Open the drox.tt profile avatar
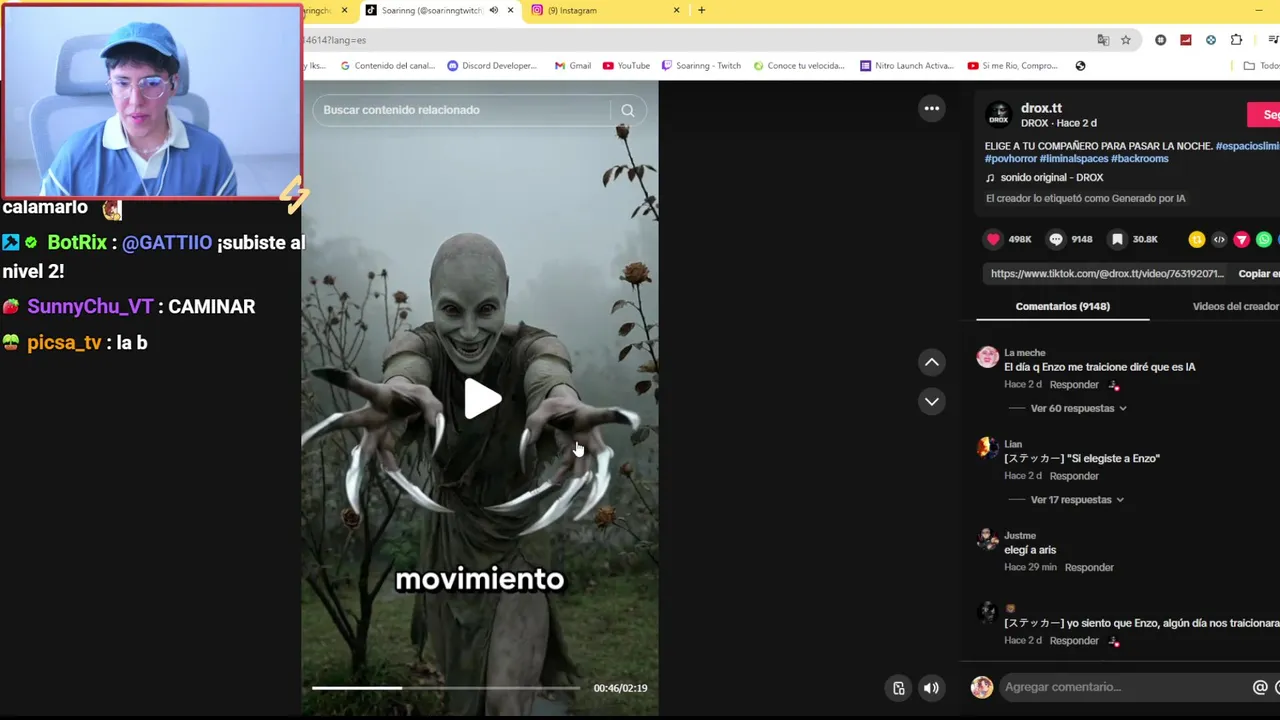 coord(998,116)
